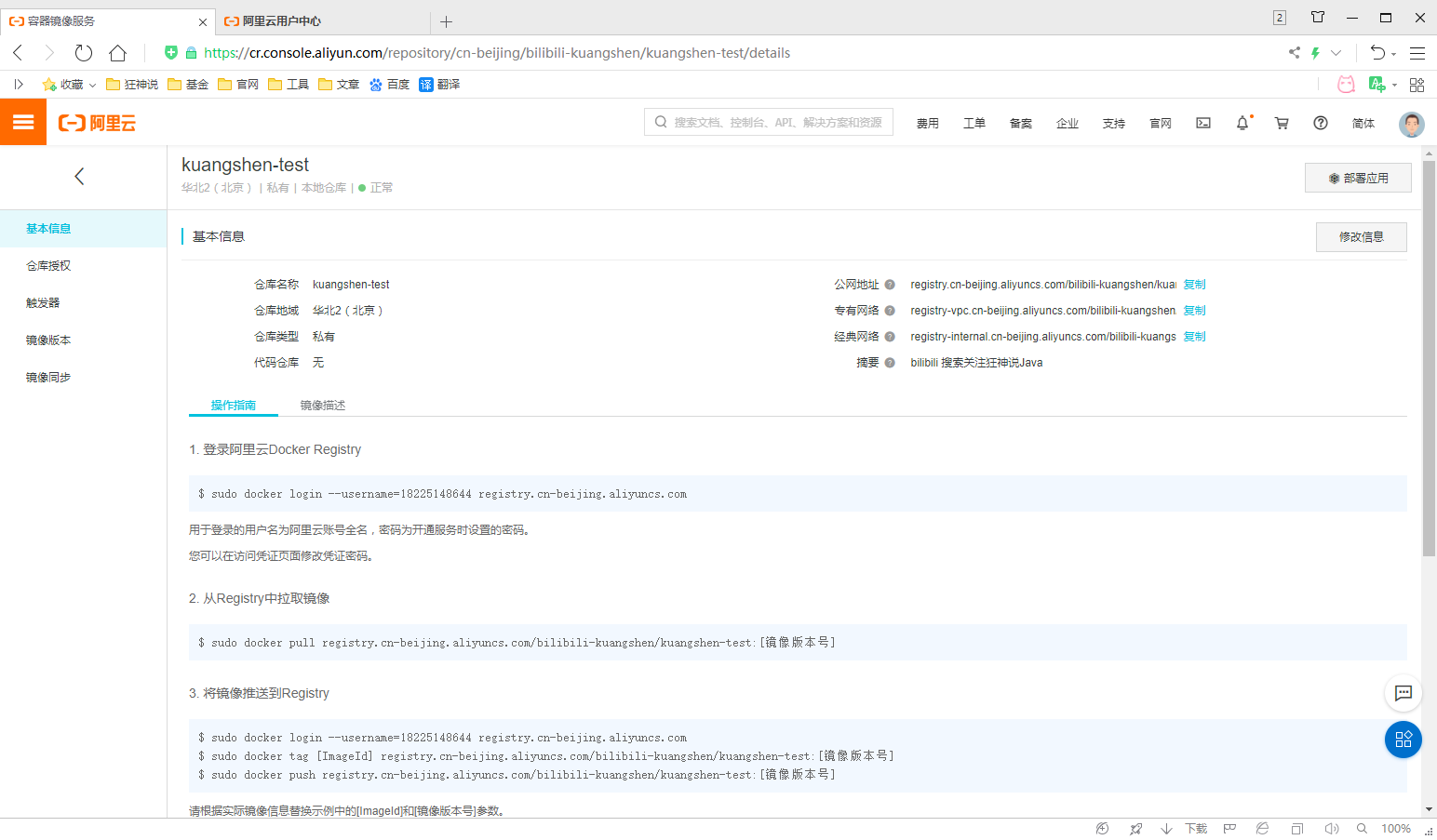
Task: Open the 简体 language selector
Action: click(1363, 123)
